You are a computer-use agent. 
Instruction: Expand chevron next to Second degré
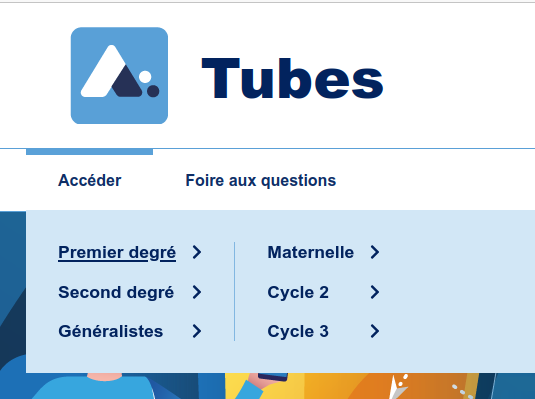point(197,292)
